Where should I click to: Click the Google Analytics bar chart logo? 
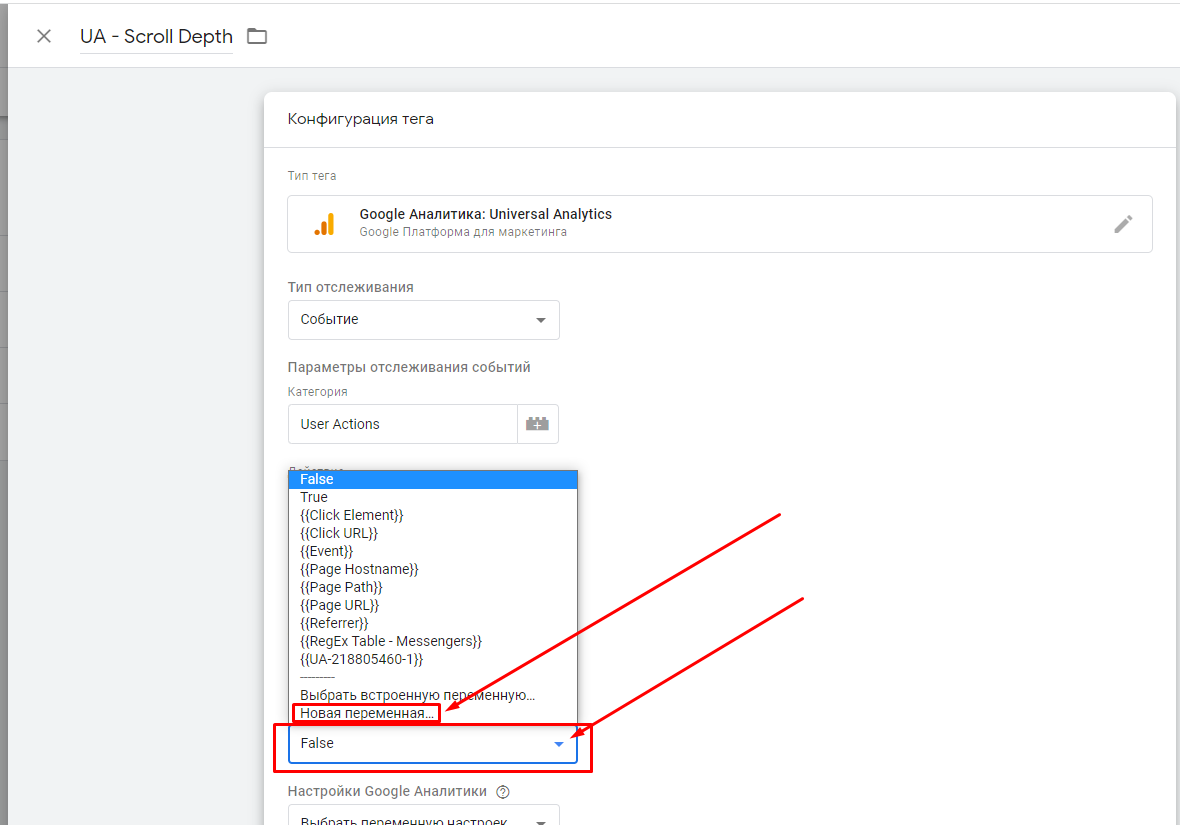pyautogui.click(x=324, y=224)
